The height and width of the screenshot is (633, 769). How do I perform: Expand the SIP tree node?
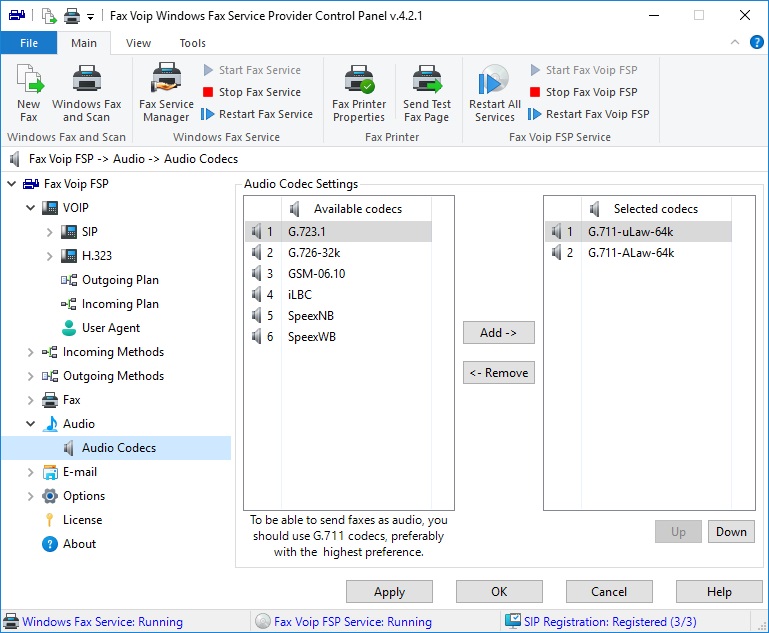(50, 232)
